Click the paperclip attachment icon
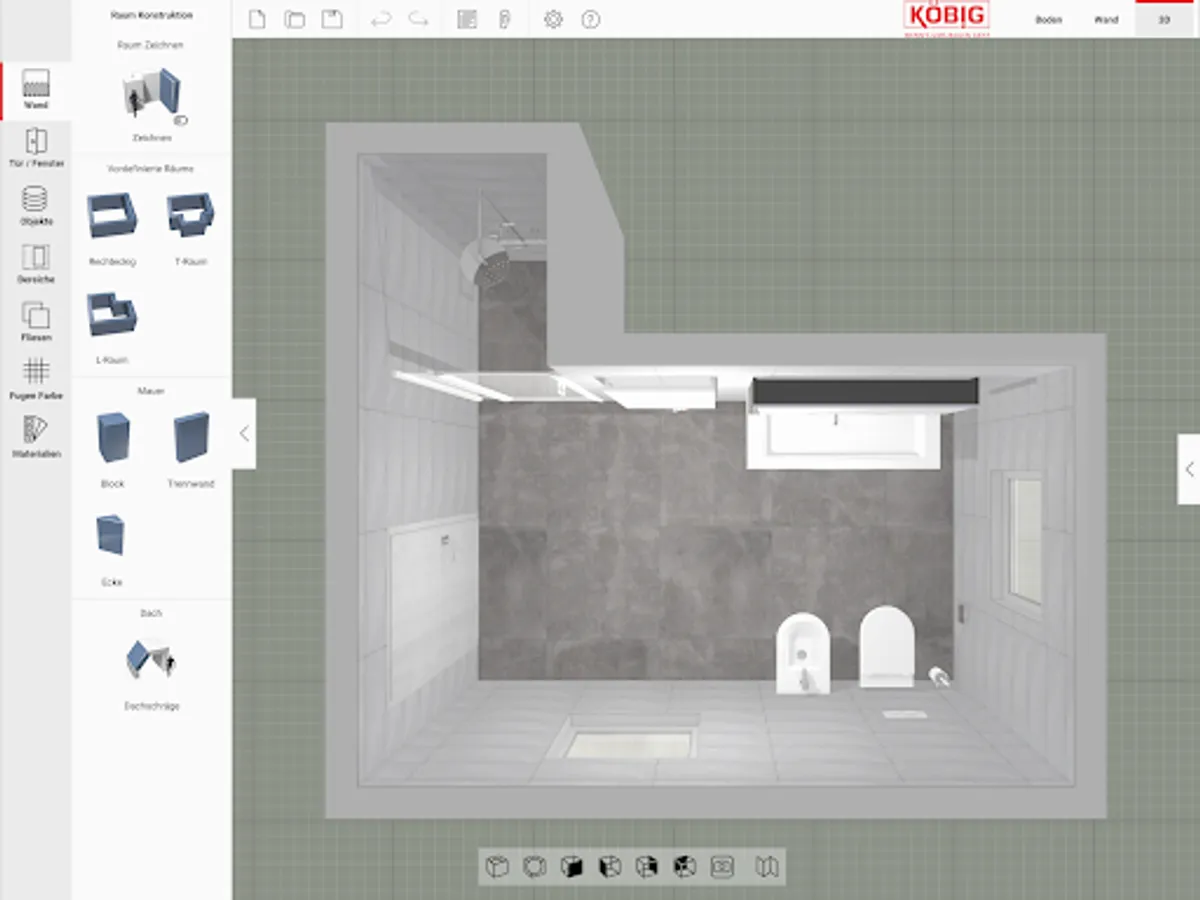 pyautogui.click(x=504, y=19)
